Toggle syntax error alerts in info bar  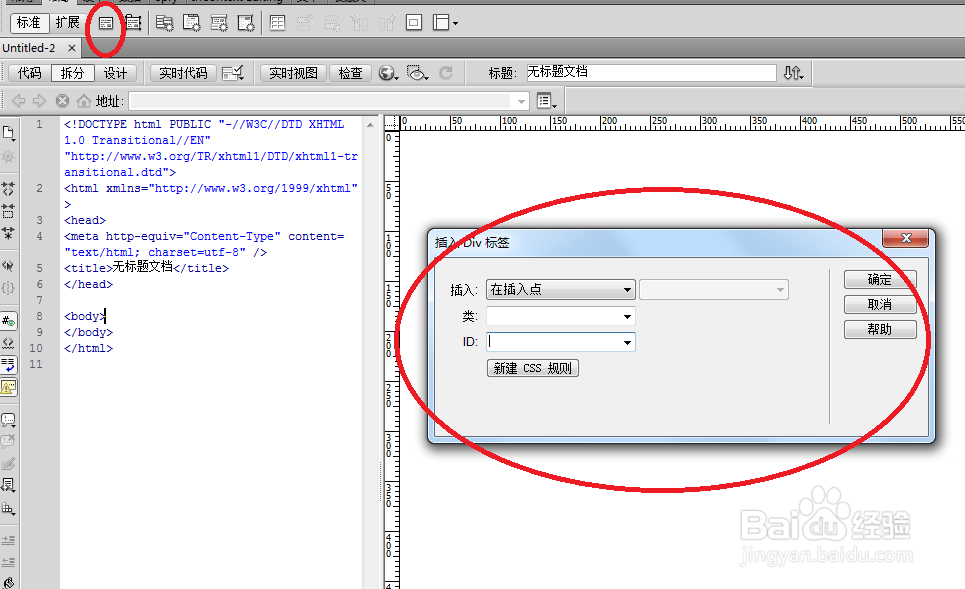pyautogui.click(x=9, y=387)
